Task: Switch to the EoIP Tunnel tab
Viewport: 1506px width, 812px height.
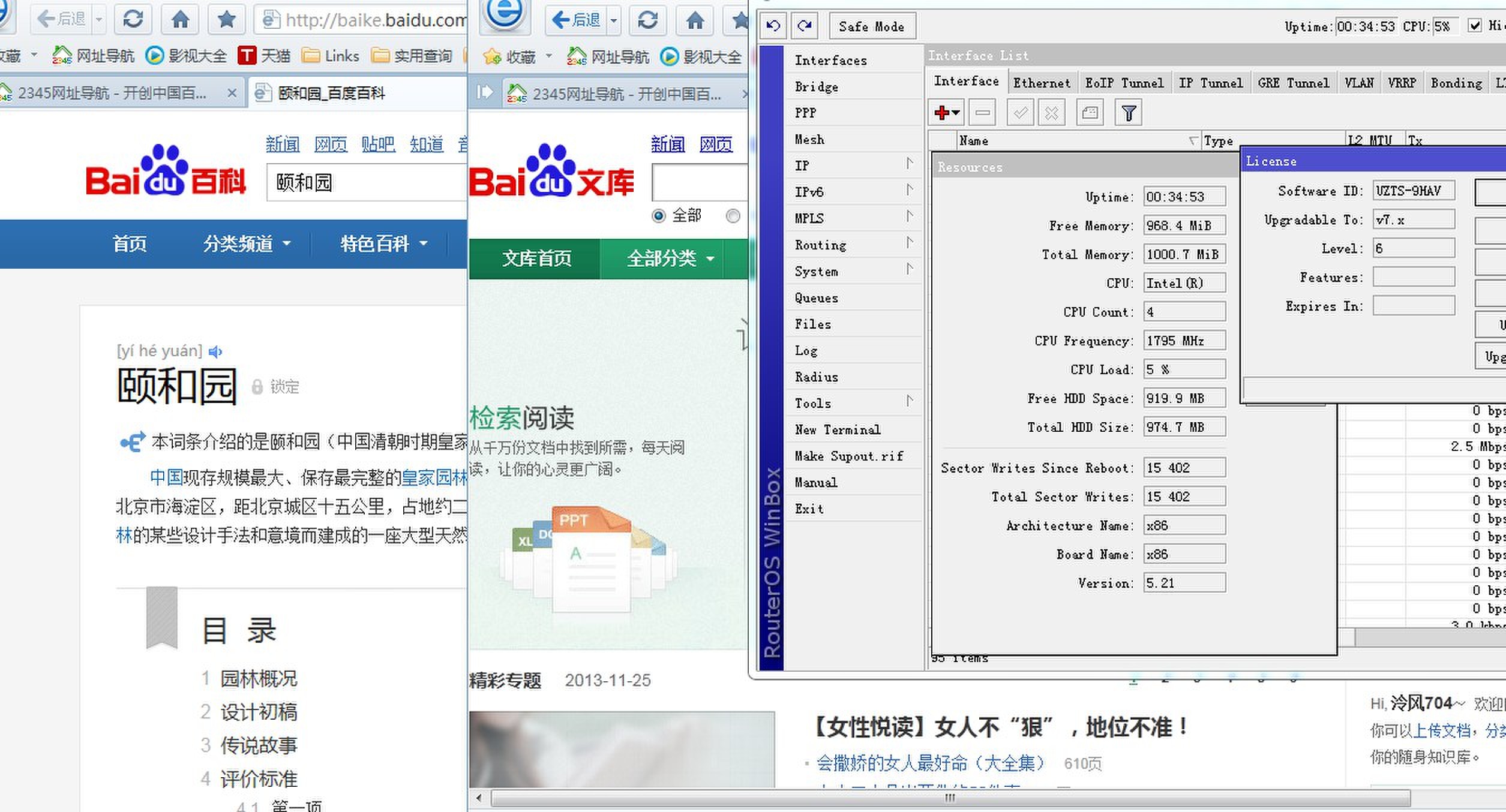Action: coord(1124,83)
